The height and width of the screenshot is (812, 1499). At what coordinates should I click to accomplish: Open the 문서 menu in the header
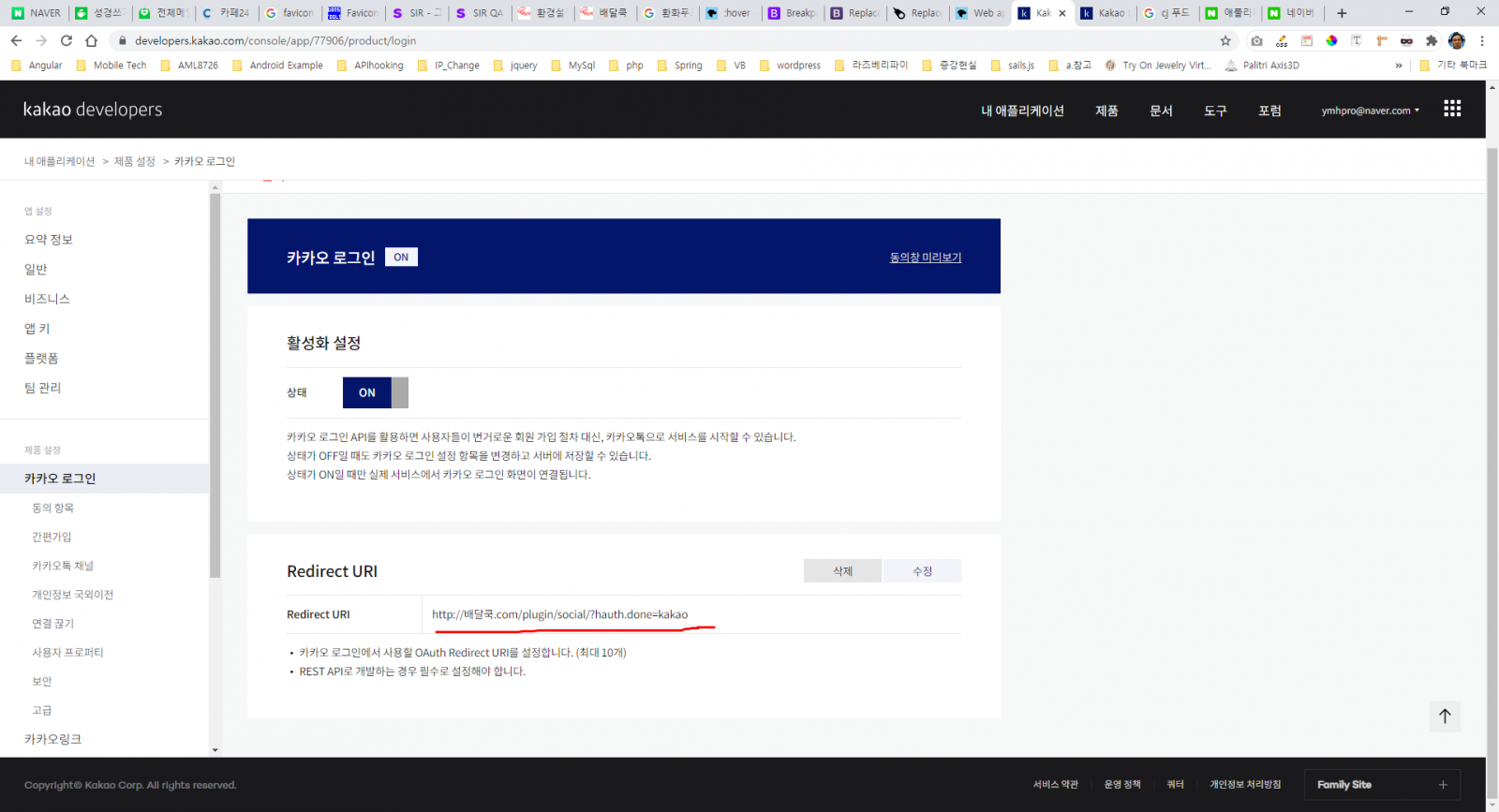1161,111
